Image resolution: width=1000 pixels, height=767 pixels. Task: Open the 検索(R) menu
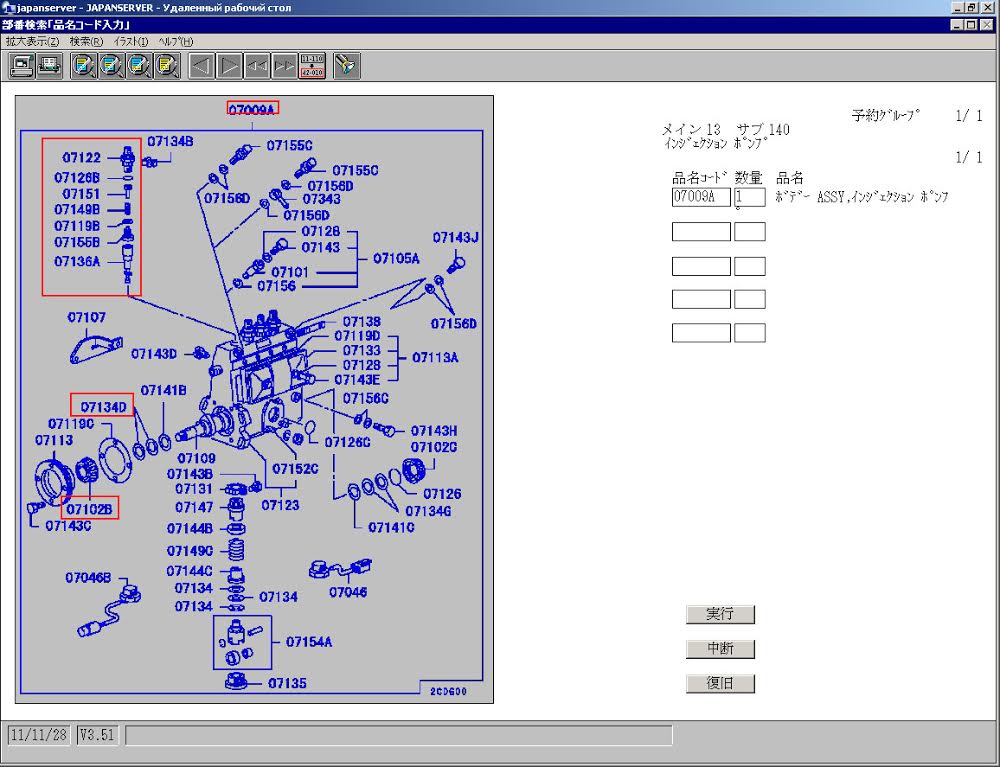click(x=86, y=42)
